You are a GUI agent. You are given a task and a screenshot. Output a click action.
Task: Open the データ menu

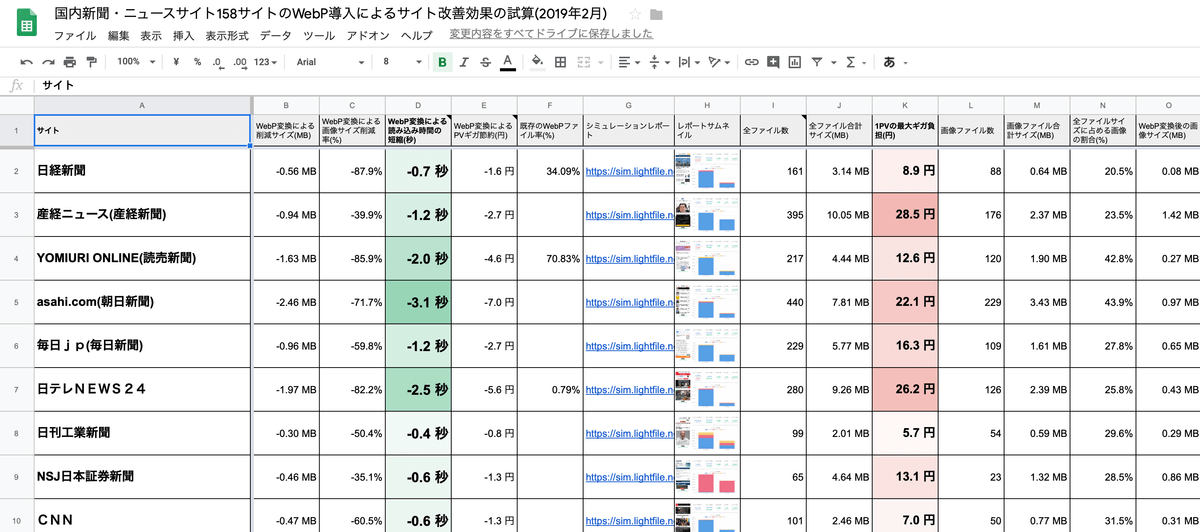click(x=276, y=35)
